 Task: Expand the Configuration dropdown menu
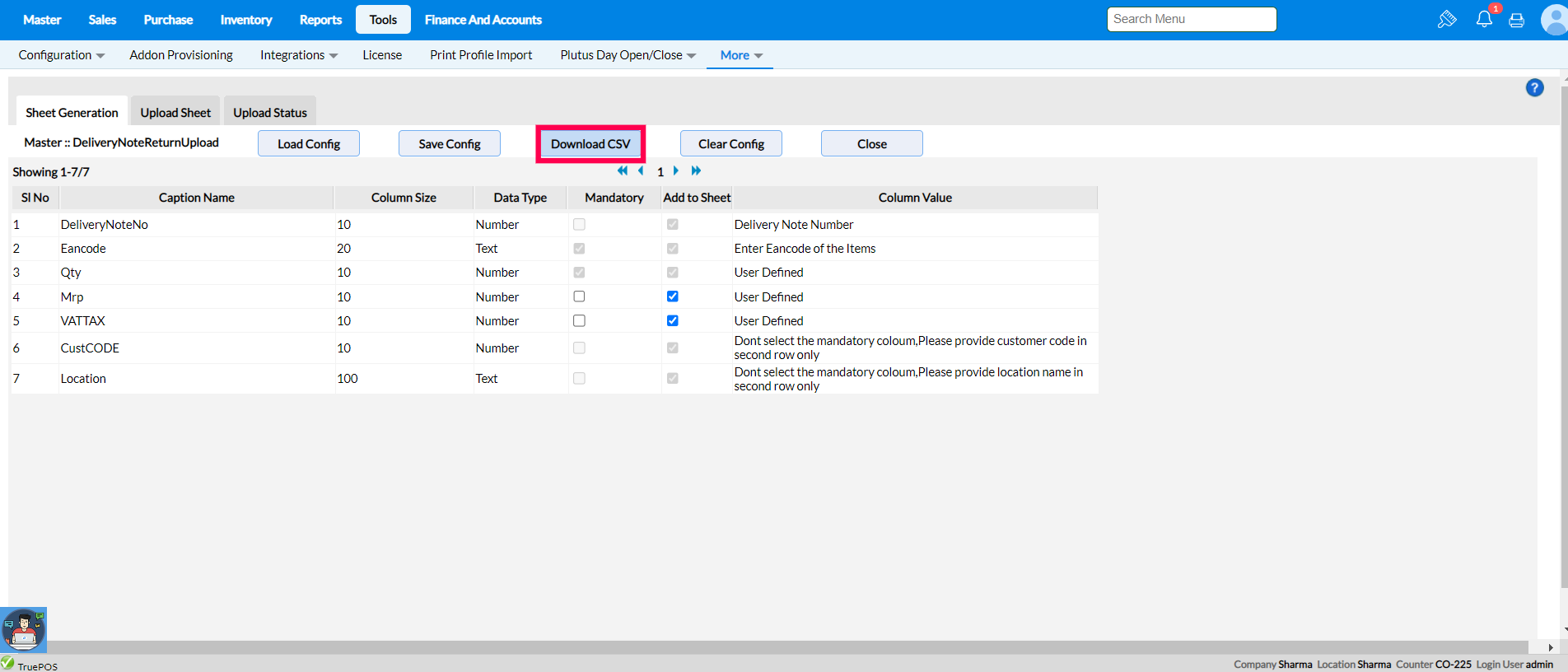click(x=62, y=55)
